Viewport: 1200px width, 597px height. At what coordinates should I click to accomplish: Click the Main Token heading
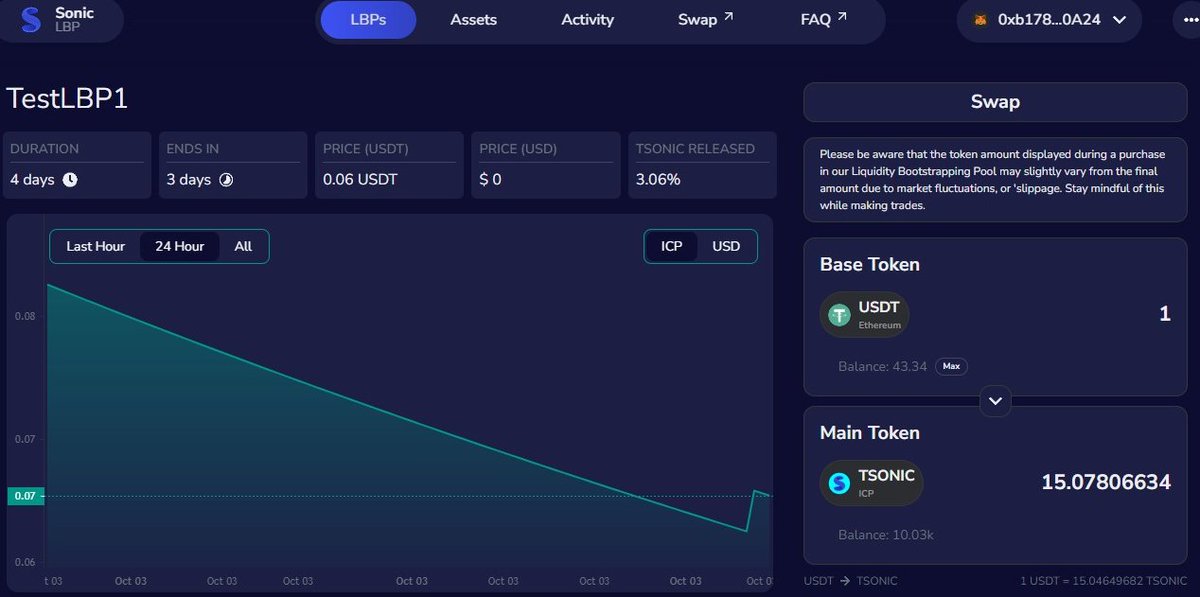click(x=870, y=433)
